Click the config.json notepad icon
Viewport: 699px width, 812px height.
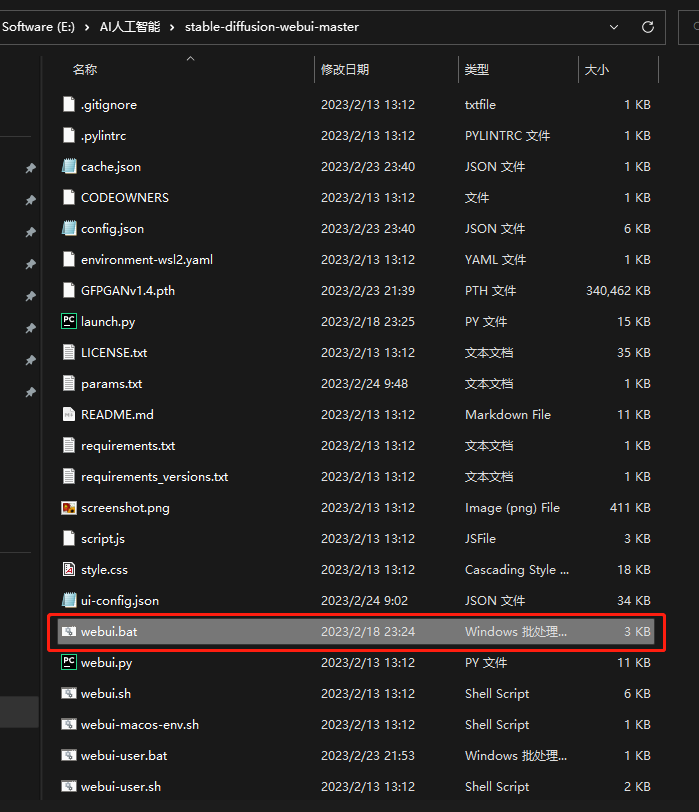point(69,229)
